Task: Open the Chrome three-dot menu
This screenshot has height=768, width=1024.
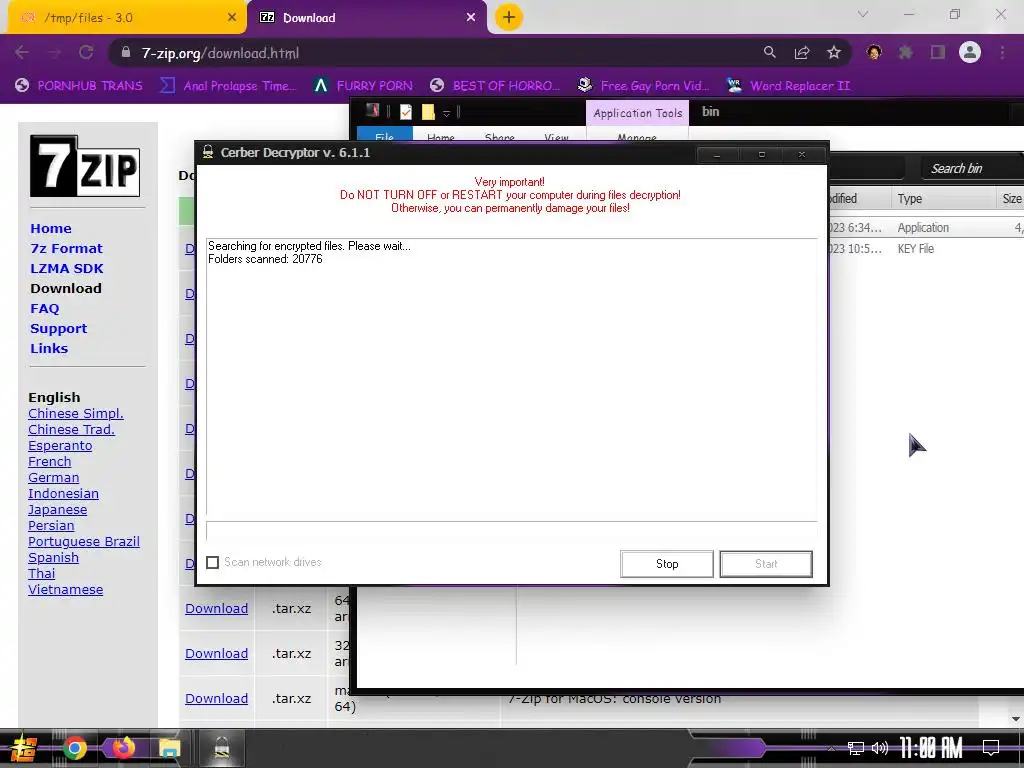Action: pyautogui.click(x=1002, y=52)
